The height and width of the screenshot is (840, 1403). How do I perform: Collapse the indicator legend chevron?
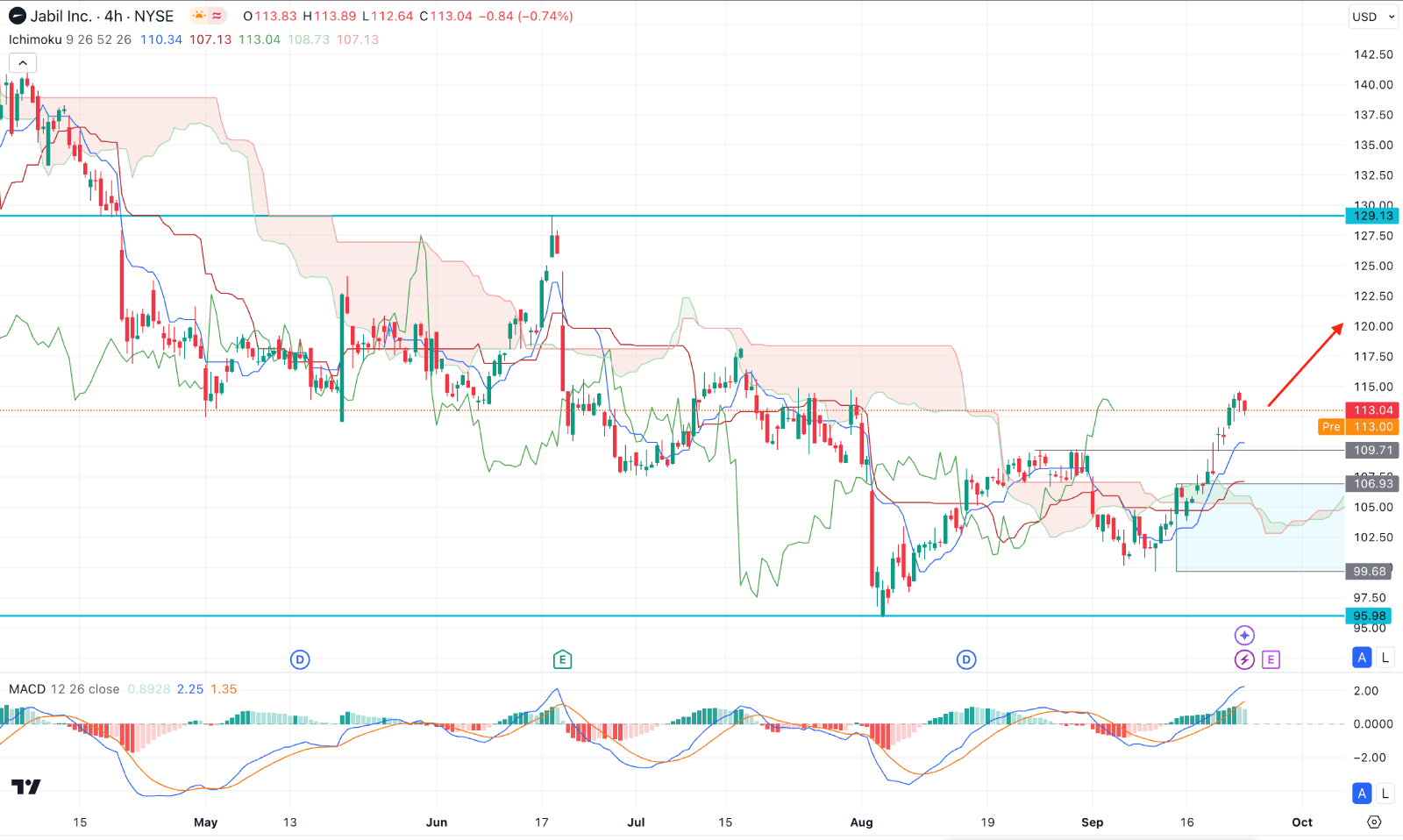pyautogui.click(x=23, y=63)
